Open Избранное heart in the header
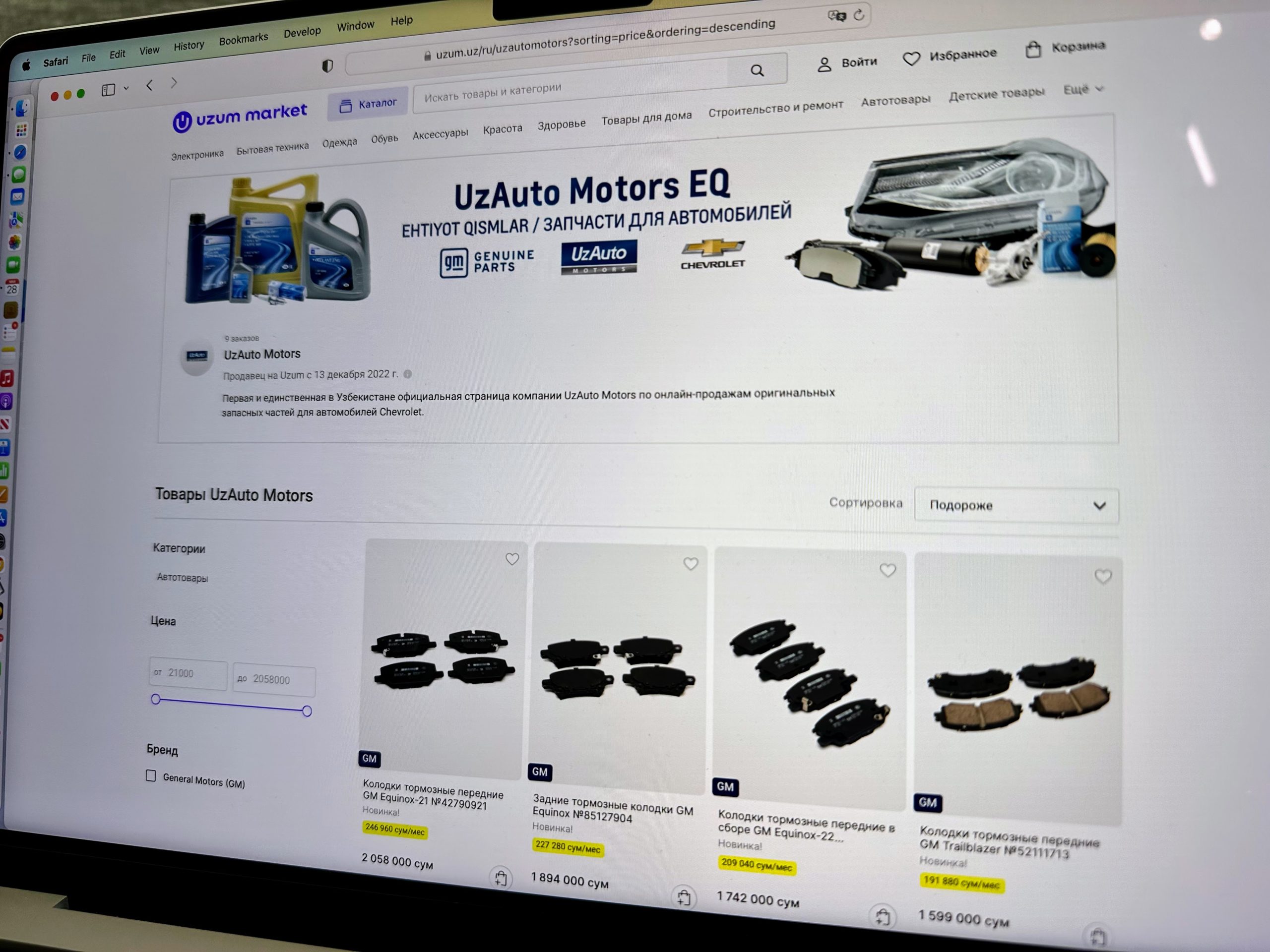The width and height of the screenshot is (1270, 952). 950,56
